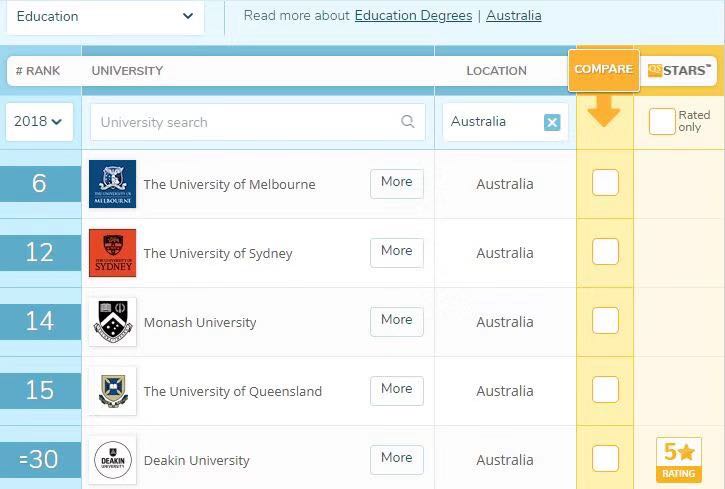This screenshot has width=725, height=489.
Task: Tick compare box for Monash University
Action: coord(605,321)
